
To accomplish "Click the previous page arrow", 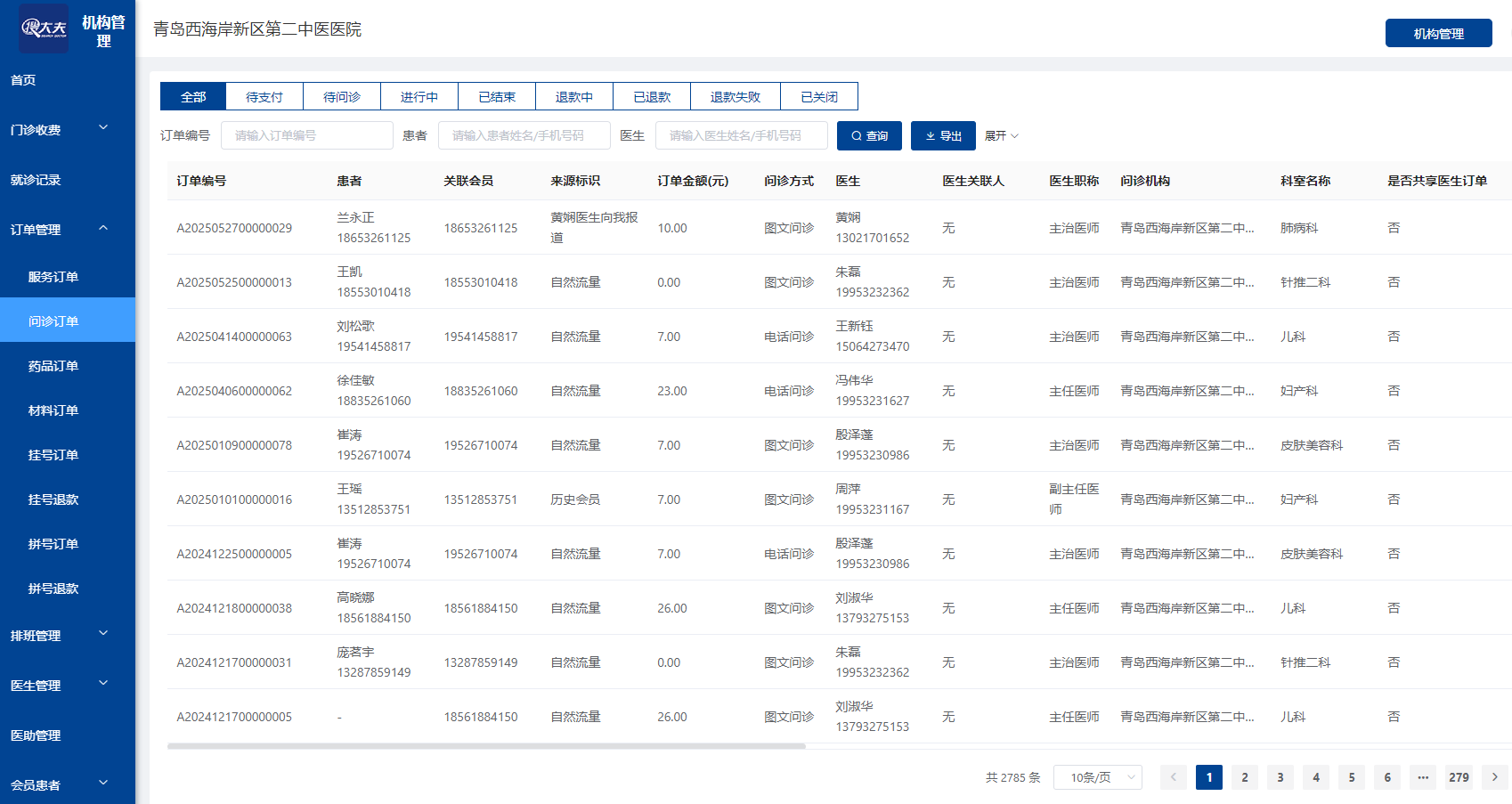I will [1173, 777].
